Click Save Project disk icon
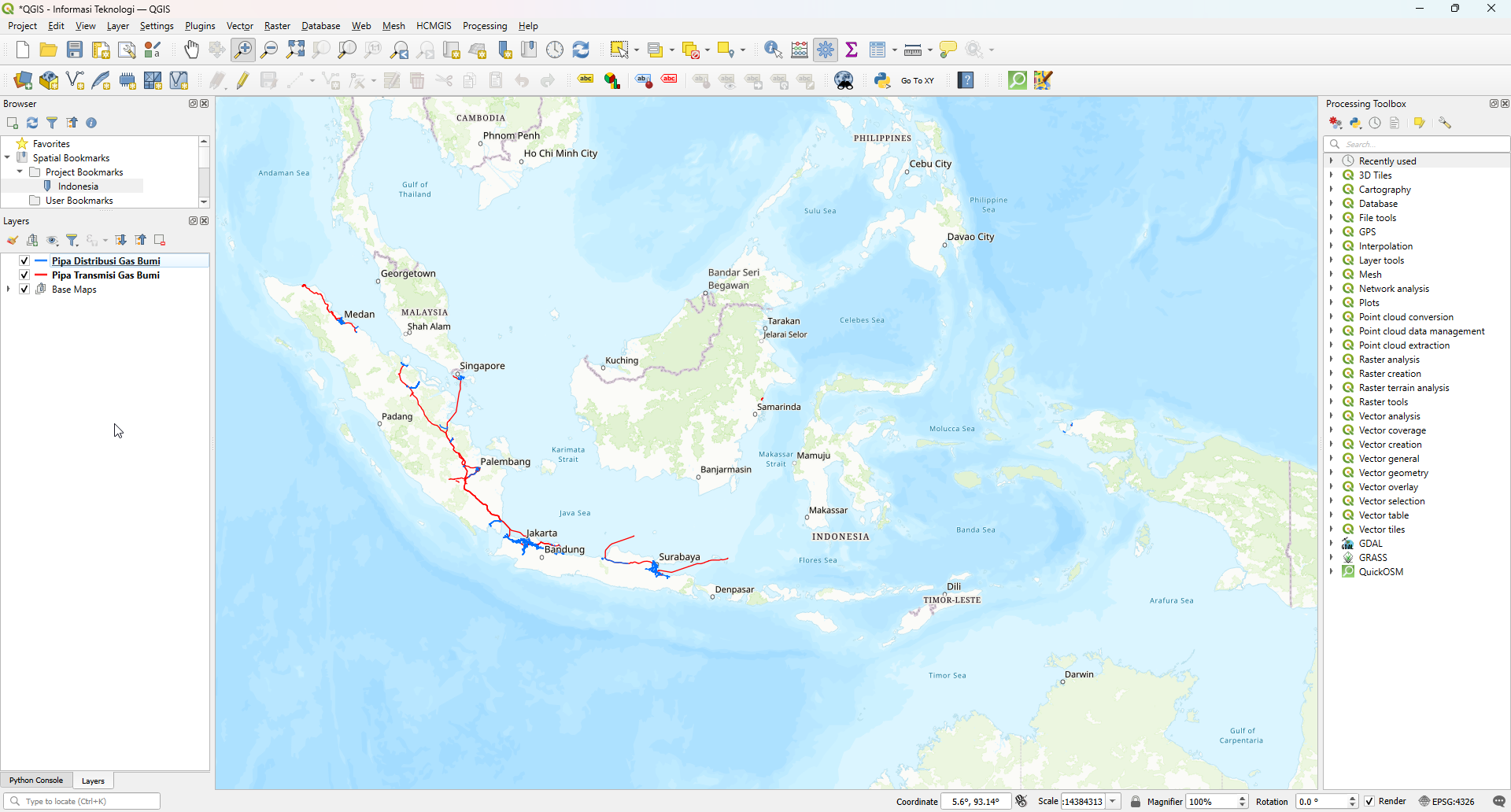1511x812 pixels. pyautogui.click(x=75, y=50)
